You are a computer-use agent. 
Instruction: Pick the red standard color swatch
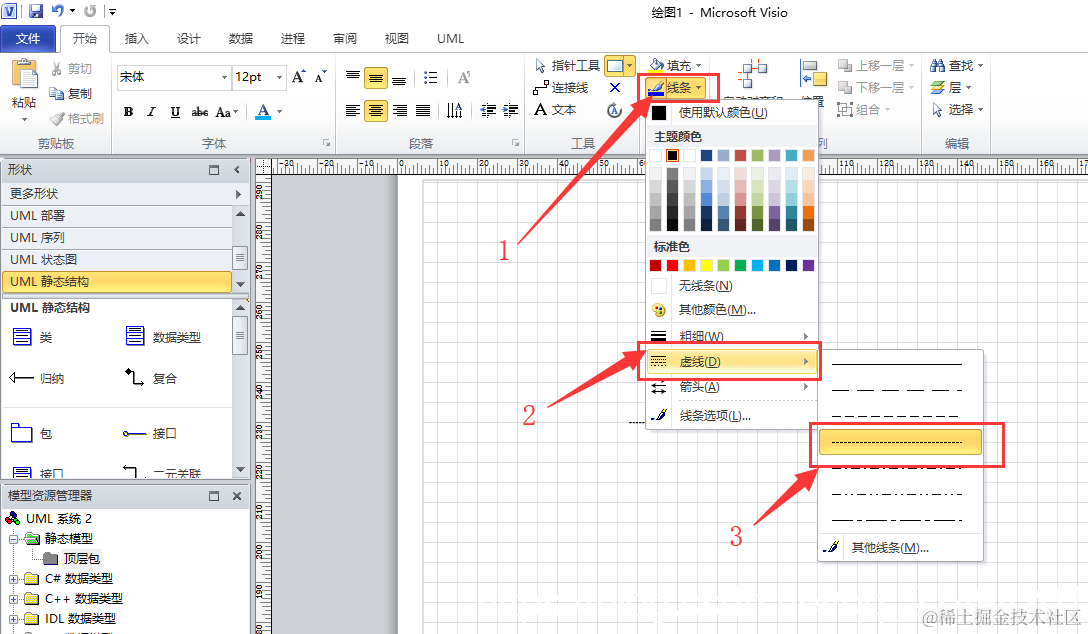pyautogui.click(x=672, y=266)
